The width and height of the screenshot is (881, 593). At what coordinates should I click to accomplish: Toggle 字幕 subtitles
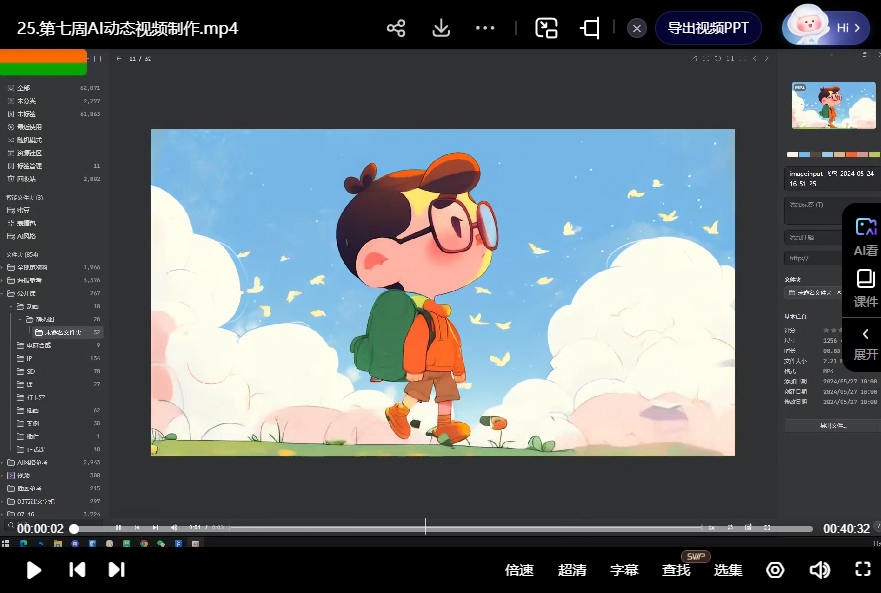click(624, 570)
